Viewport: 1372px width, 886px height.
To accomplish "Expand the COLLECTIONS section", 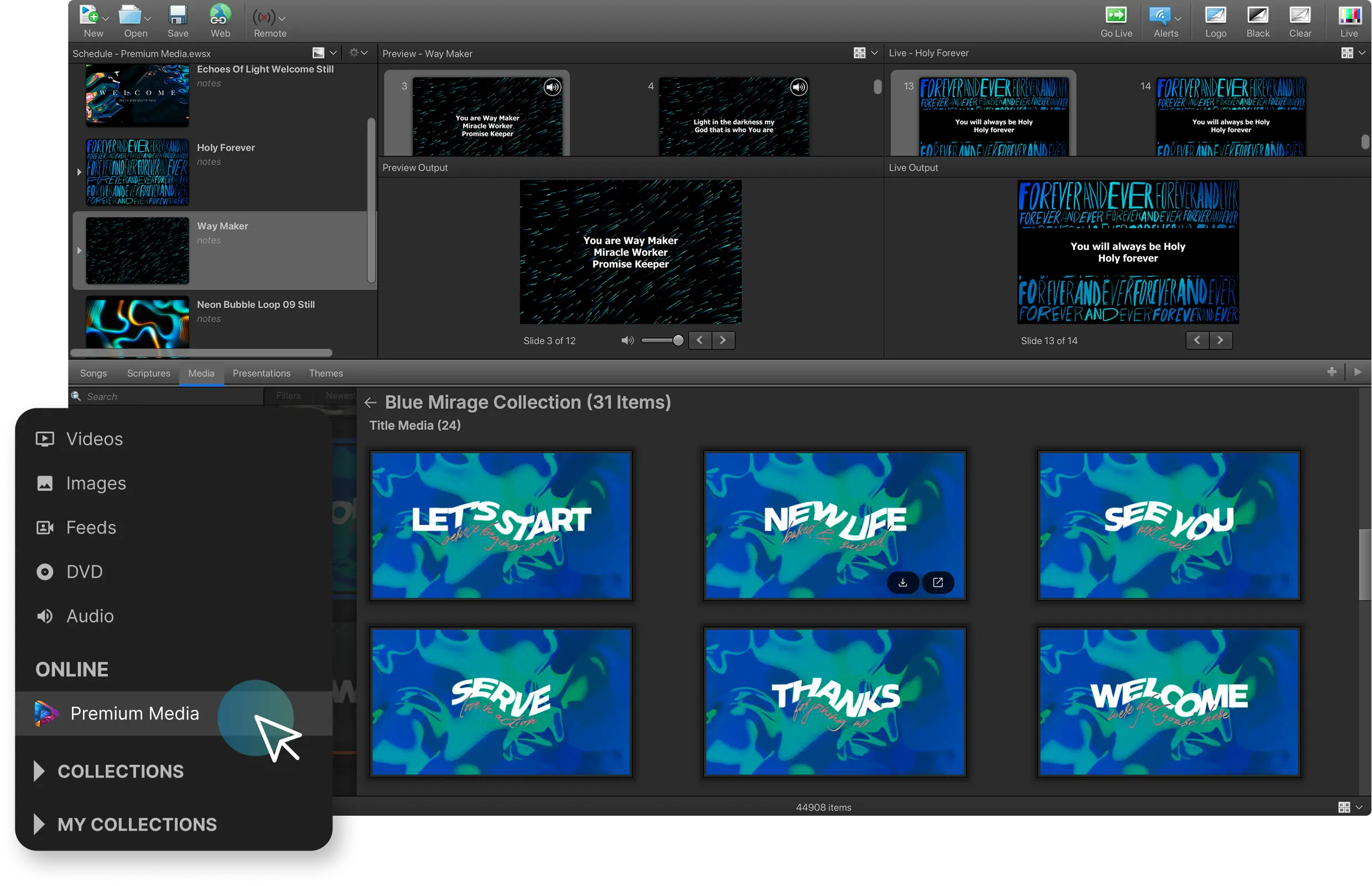I will coord(121,771).
